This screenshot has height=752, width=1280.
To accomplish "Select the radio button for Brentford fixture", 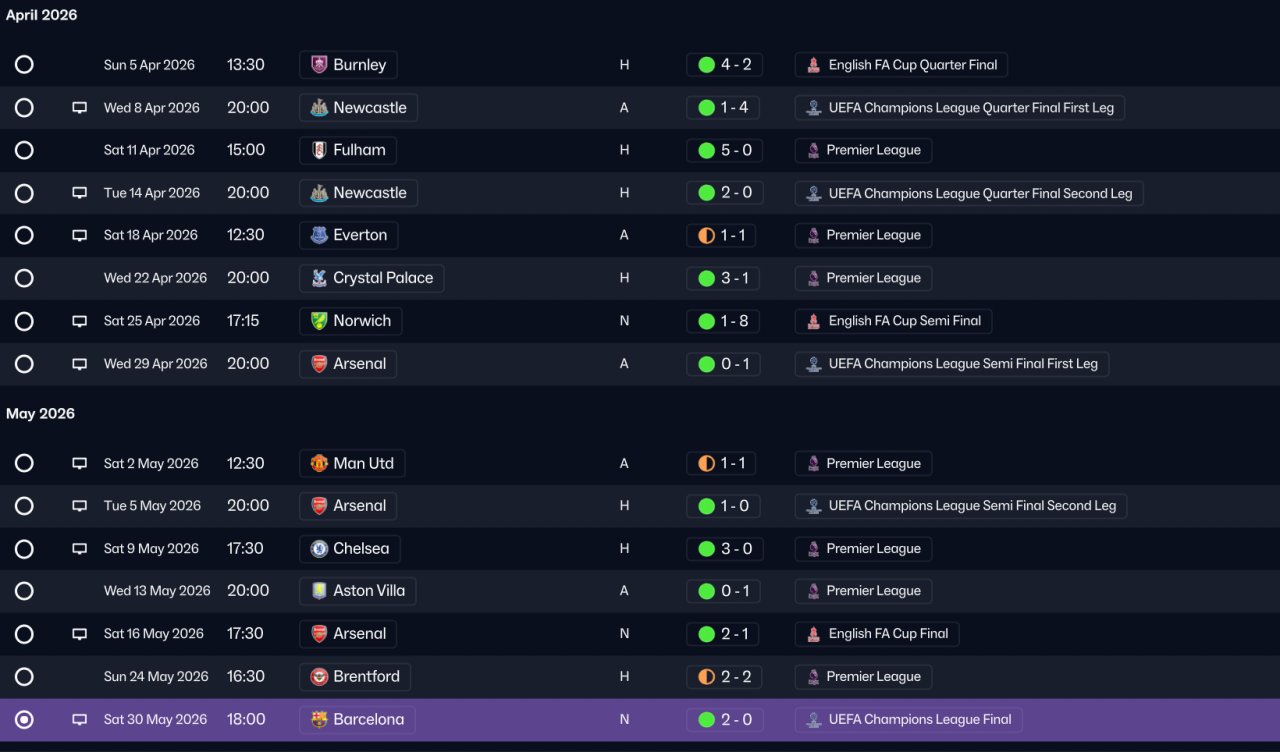I will (24, 677).
